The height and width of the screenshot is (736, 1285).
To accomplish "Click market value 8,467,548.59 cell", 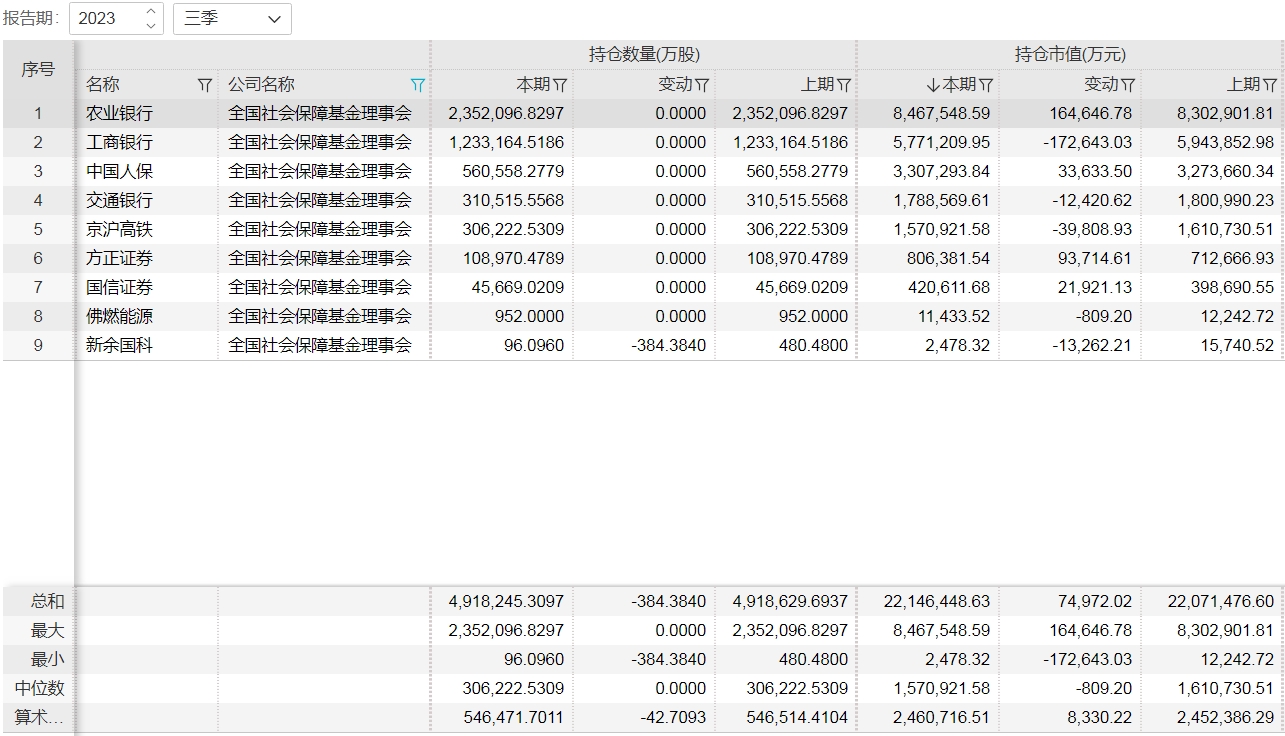I will (x=941, y=114).
